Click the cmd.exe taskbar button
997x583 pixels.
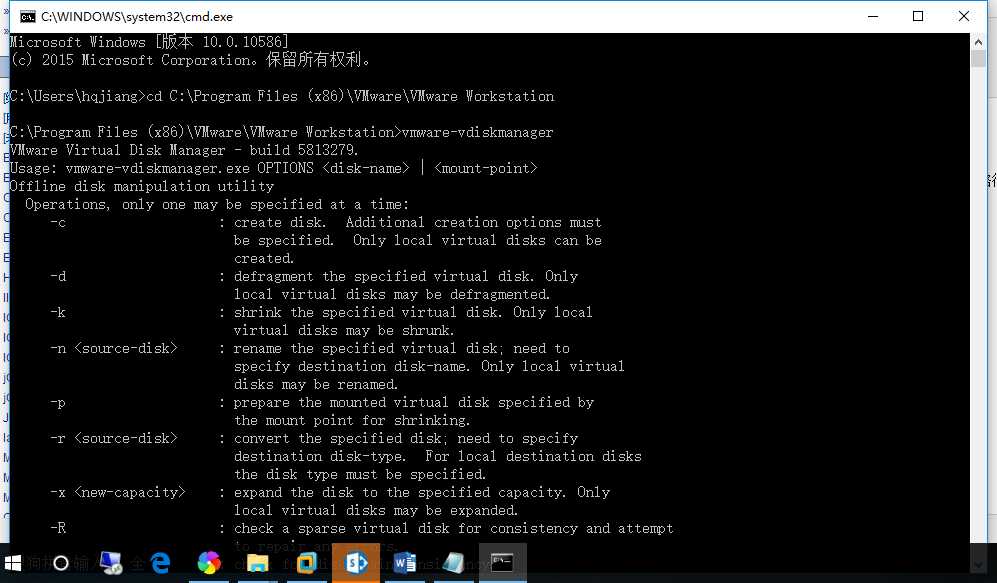(502, 563)
